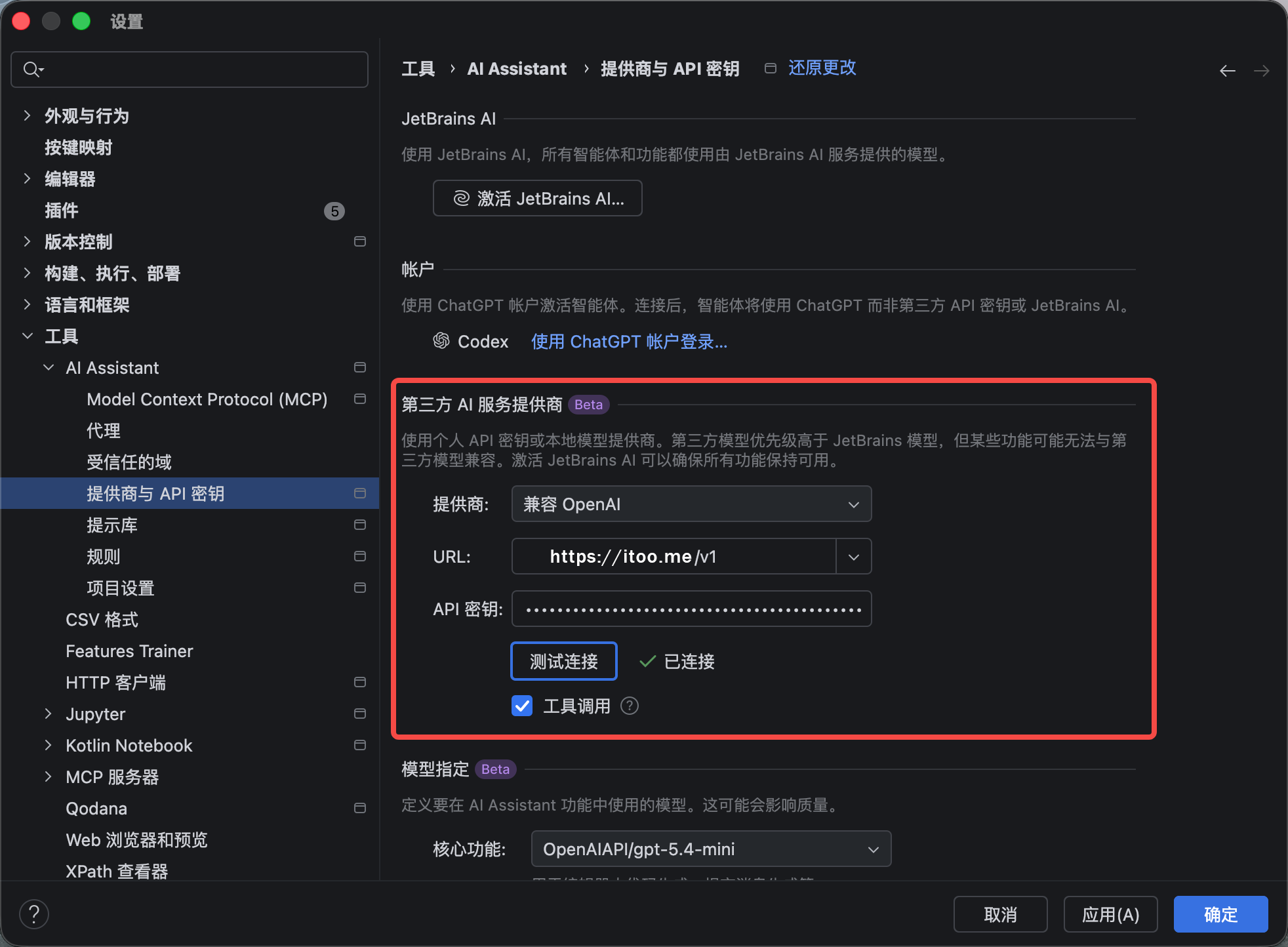Click the project-level icon on 项目设置 row
Screen dimensions: 1288x947
click(360, 588)
